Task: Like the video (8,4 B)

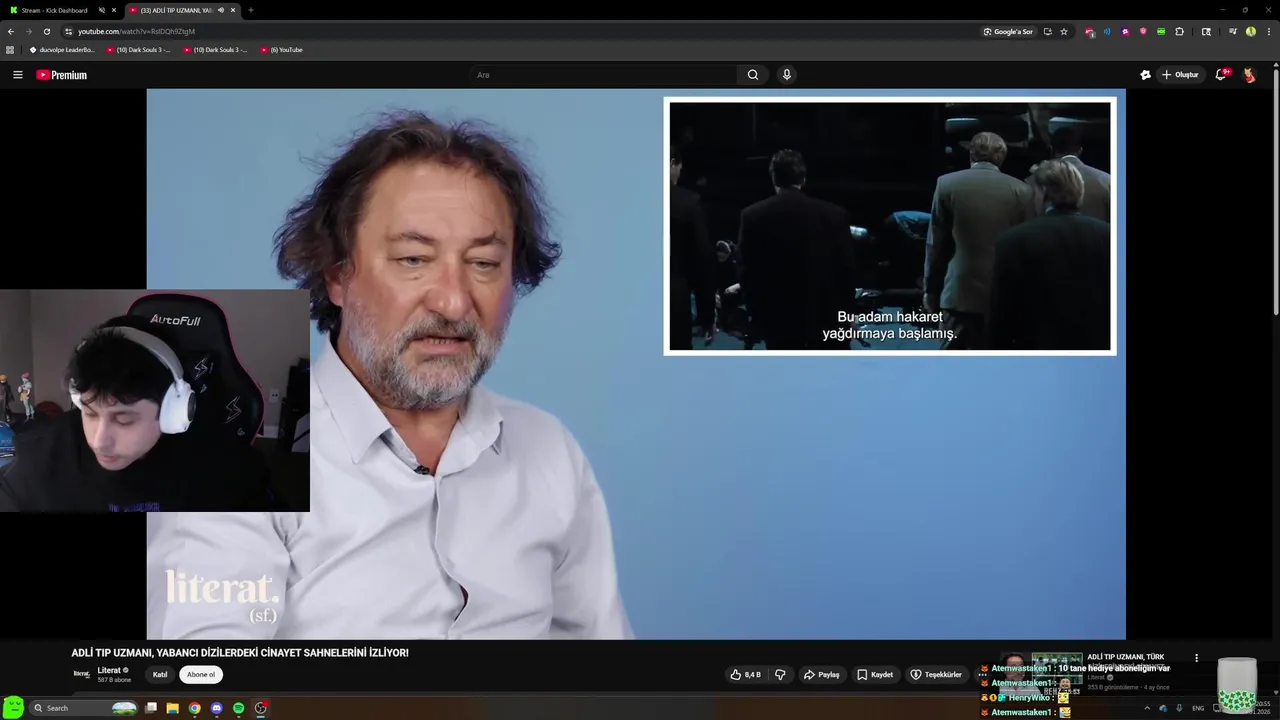Action: click(x=746, y=674)
